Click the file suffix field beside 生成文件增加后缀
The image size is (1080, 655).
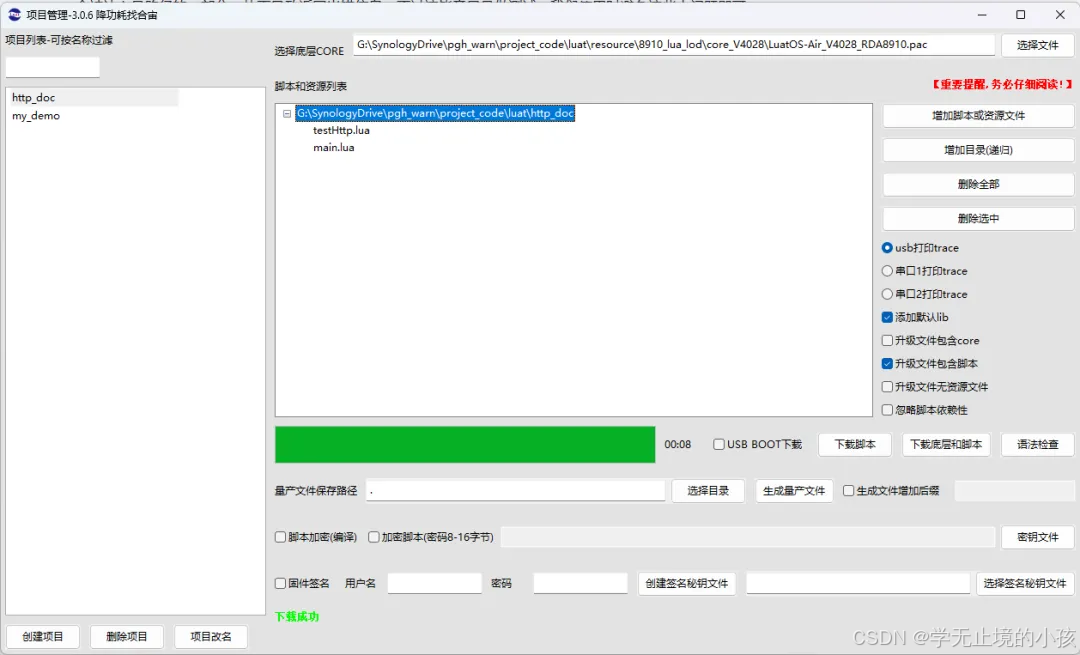(1014, 491)
